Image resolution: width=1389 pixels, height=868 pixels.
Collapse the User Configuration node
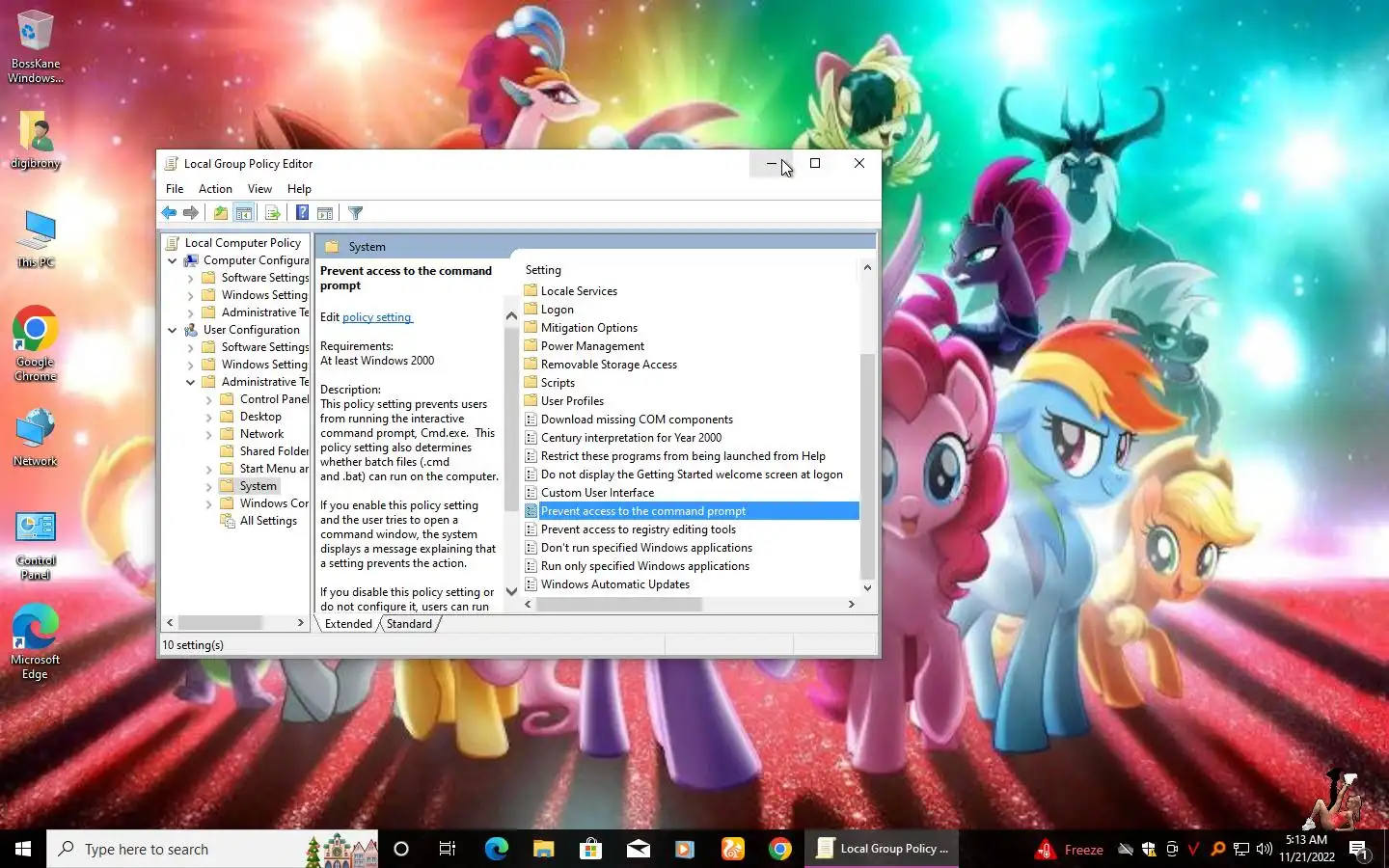click(172, 330)
